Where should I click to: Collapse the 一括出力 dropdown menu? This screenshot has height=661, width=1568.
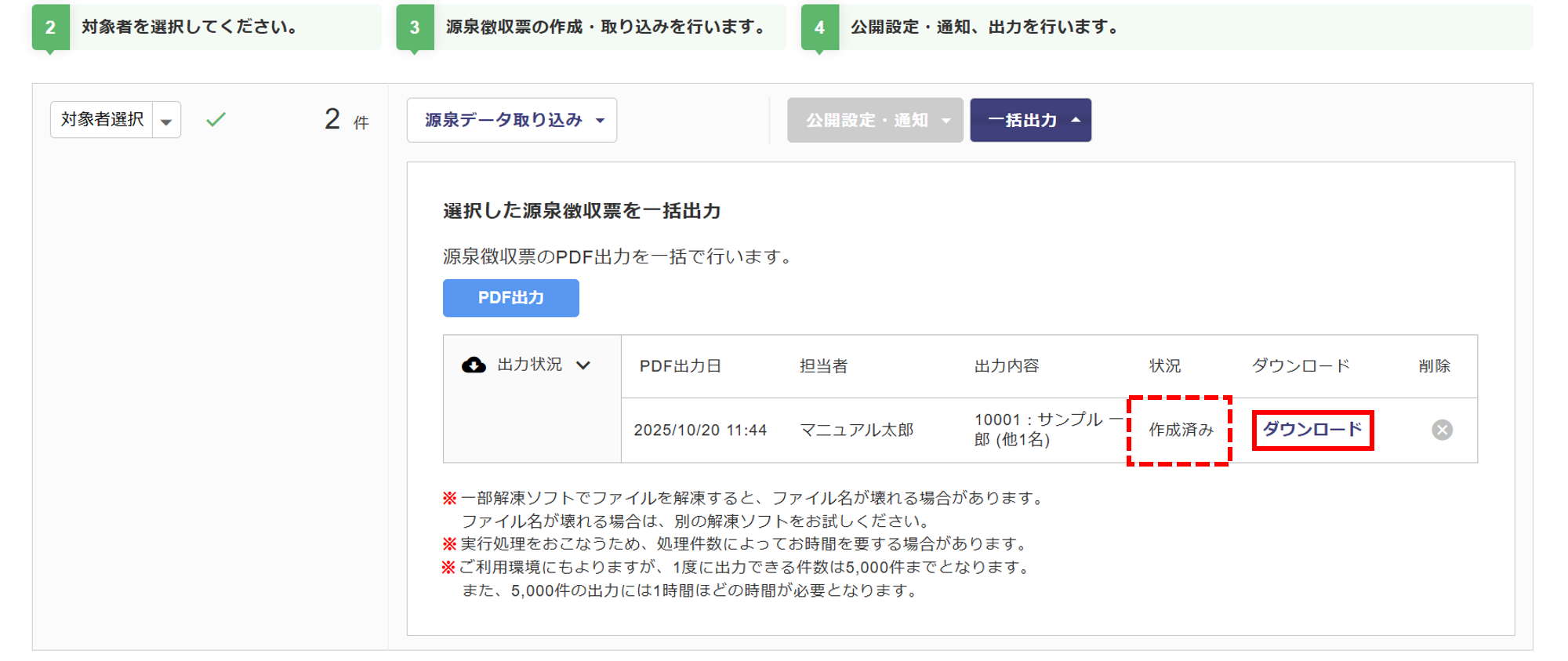point(1030,120)
